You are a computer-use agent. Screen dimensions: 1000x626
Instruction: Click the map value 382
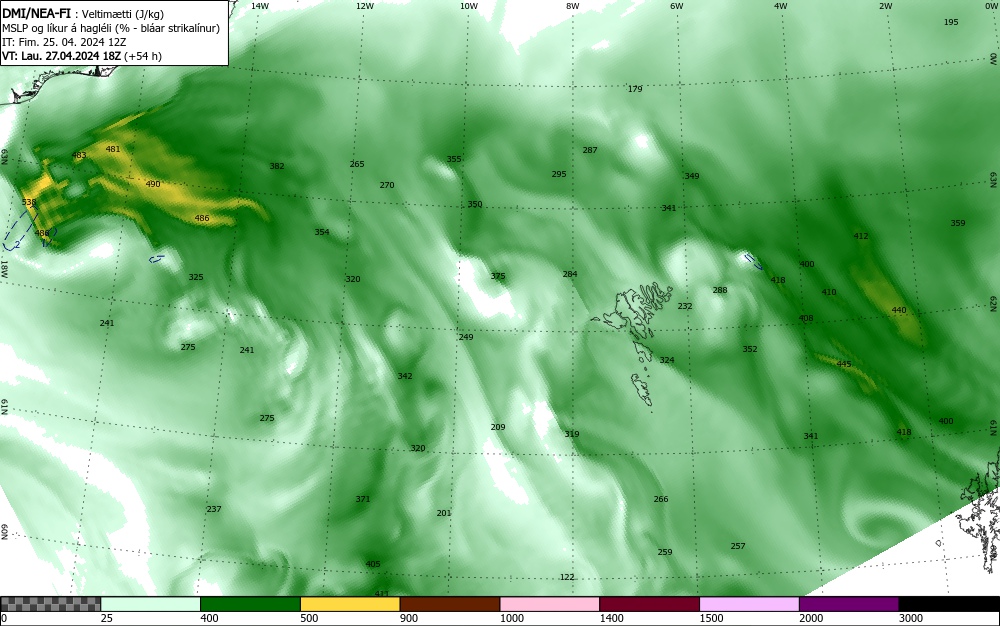[277, 166]
